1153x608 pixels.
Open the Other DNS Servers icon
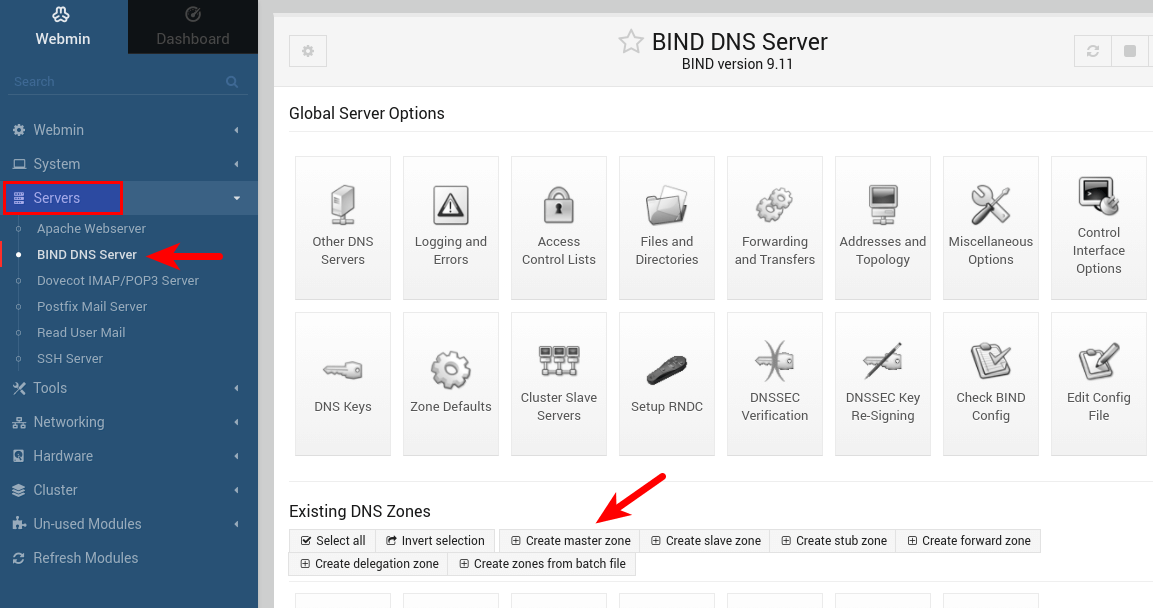coord(343,227)
